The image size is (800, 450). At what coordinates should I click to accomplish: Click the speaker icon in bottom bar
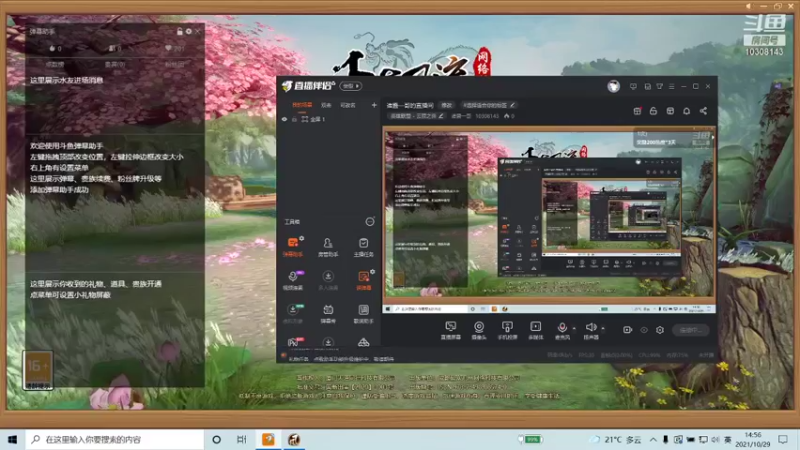tap(590, 328)
